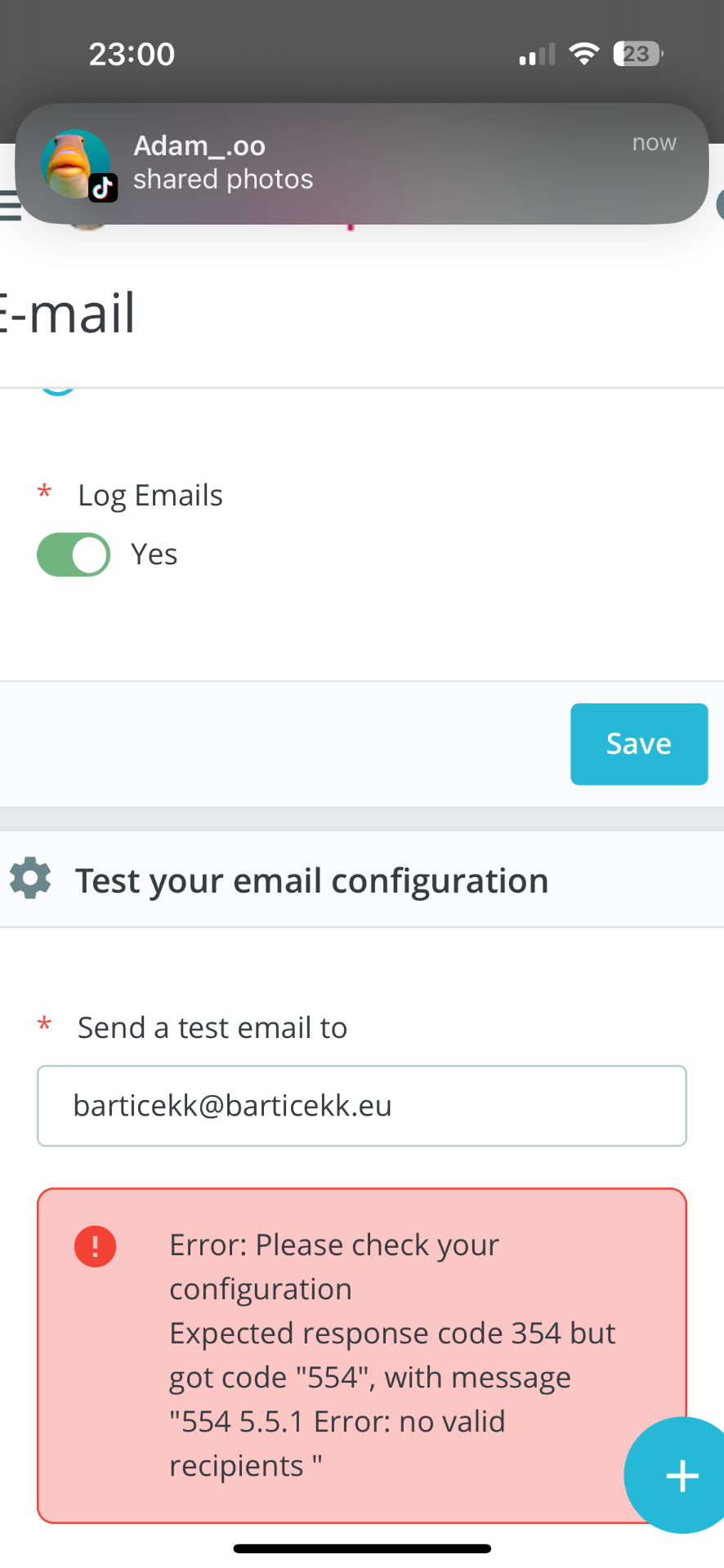Tap the Wi-Fi status icon

tap(583, 54)
